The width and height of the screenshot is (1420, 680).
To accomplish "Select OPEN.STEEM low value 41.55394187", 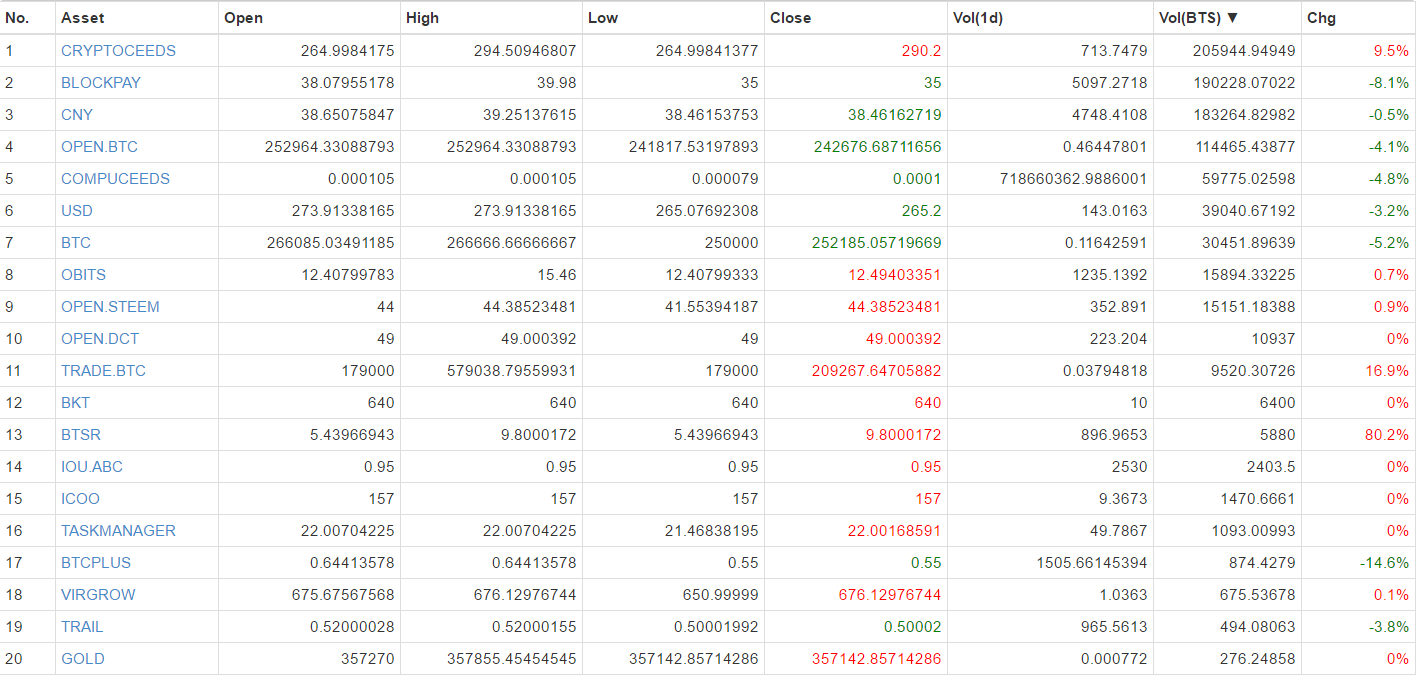I will click(x=712, y=307).
